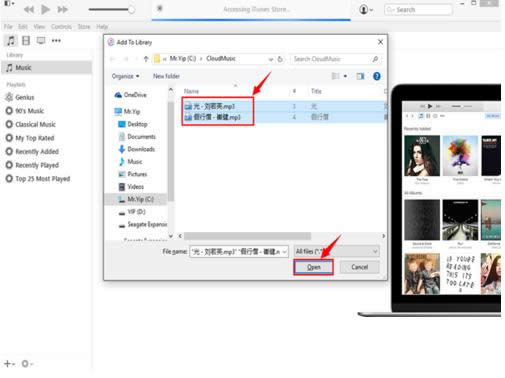
Task: Click the Search CloudMusic field
Action: [x=336, y=59]
